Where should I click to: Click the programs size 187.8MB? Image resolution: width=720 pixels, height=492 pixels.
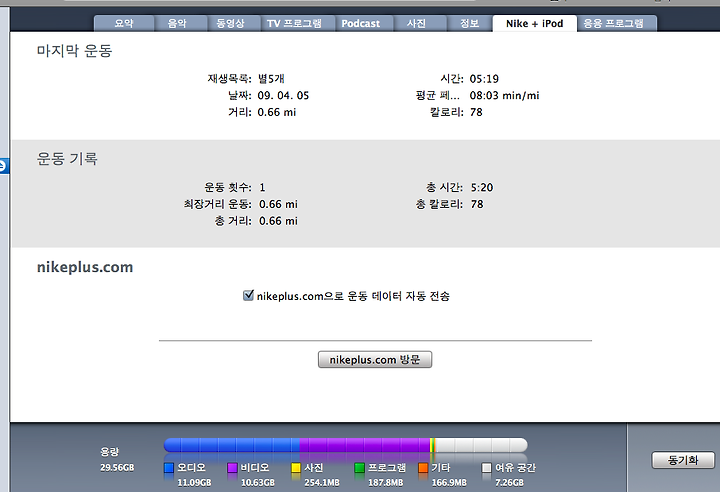385,483
